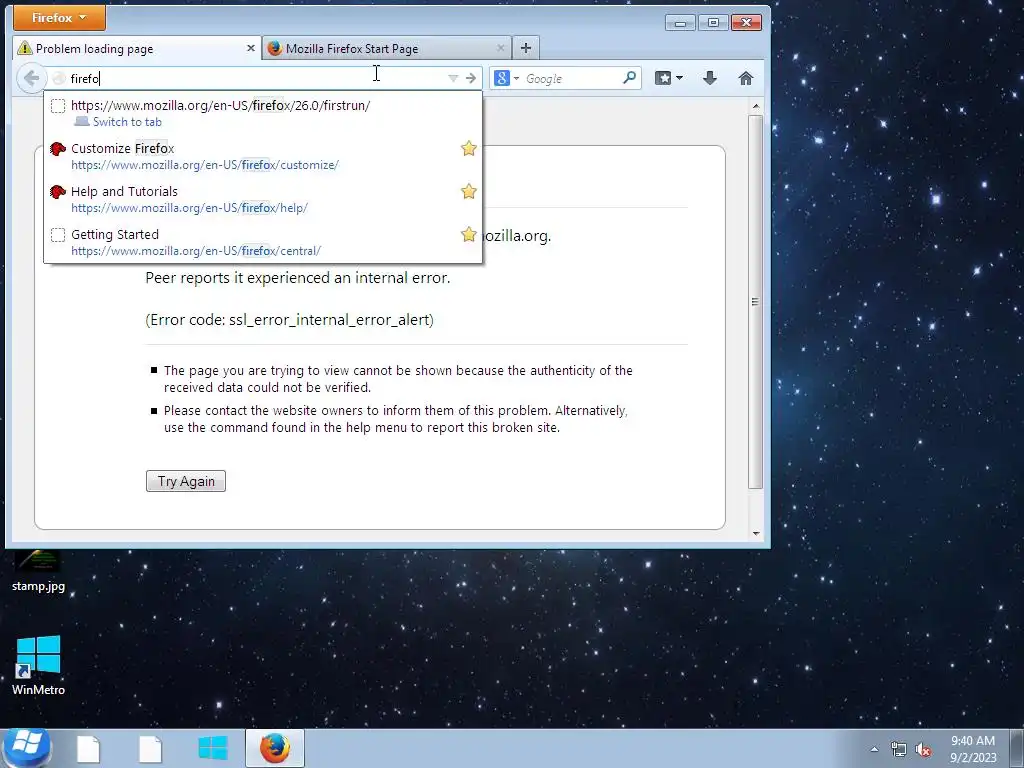Click the back navigation arrow
The height and width of the screenshot is (768, 1024).
coord(31,78)
